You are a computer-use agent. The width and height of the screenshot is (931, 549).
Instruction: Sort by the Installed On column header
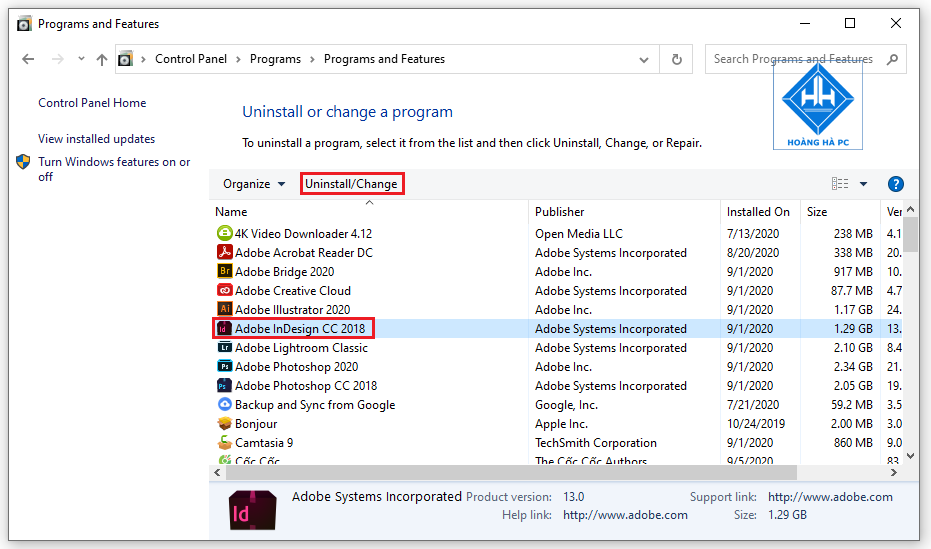[761, 212]
